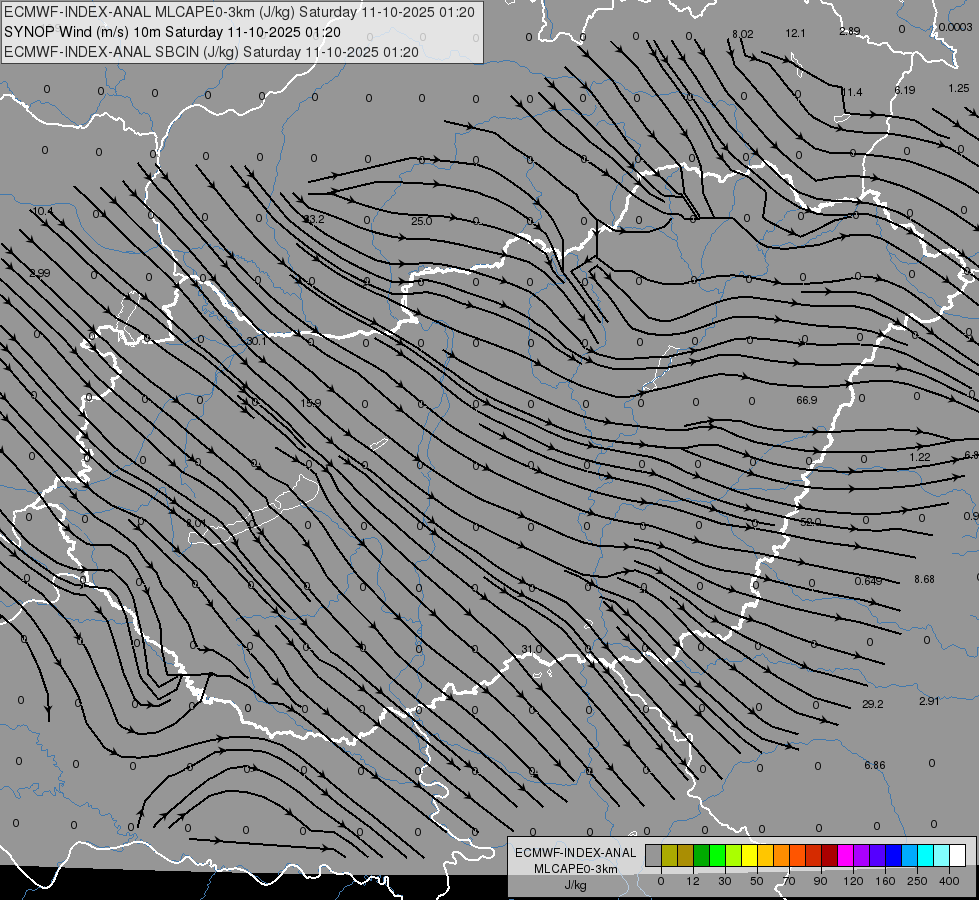Click the 1.22 map value
The width and height of the screenshot is (979, 900).
pyautogui.click(x=920, y=457)
